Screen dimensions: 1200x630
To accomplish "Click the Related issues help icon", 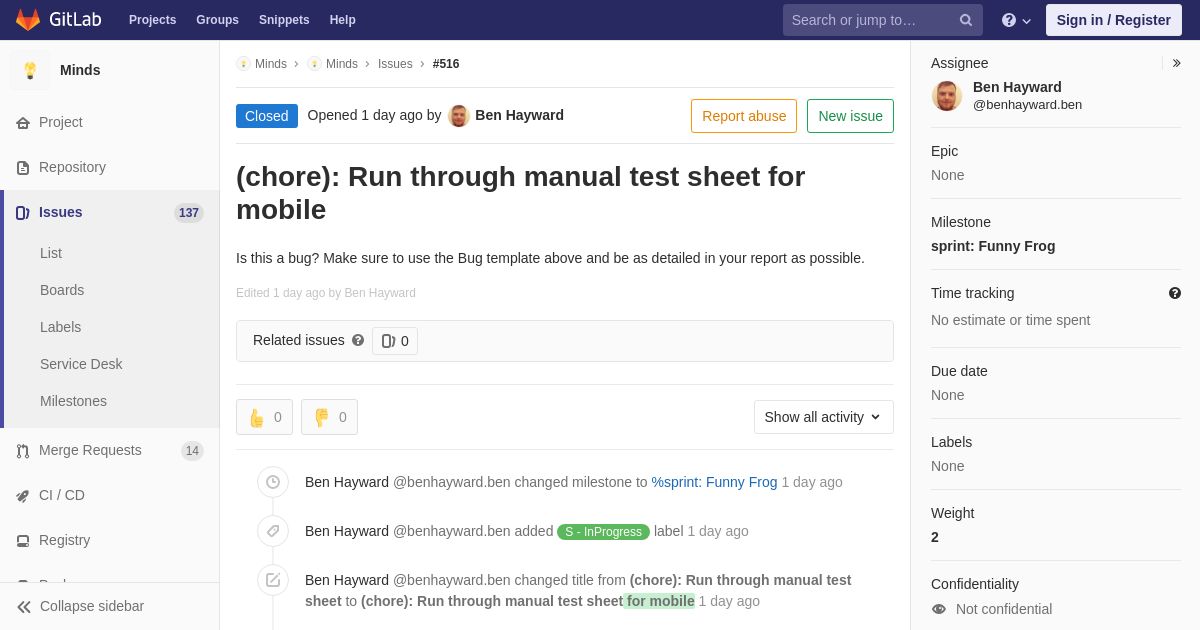I will point(358,340).
